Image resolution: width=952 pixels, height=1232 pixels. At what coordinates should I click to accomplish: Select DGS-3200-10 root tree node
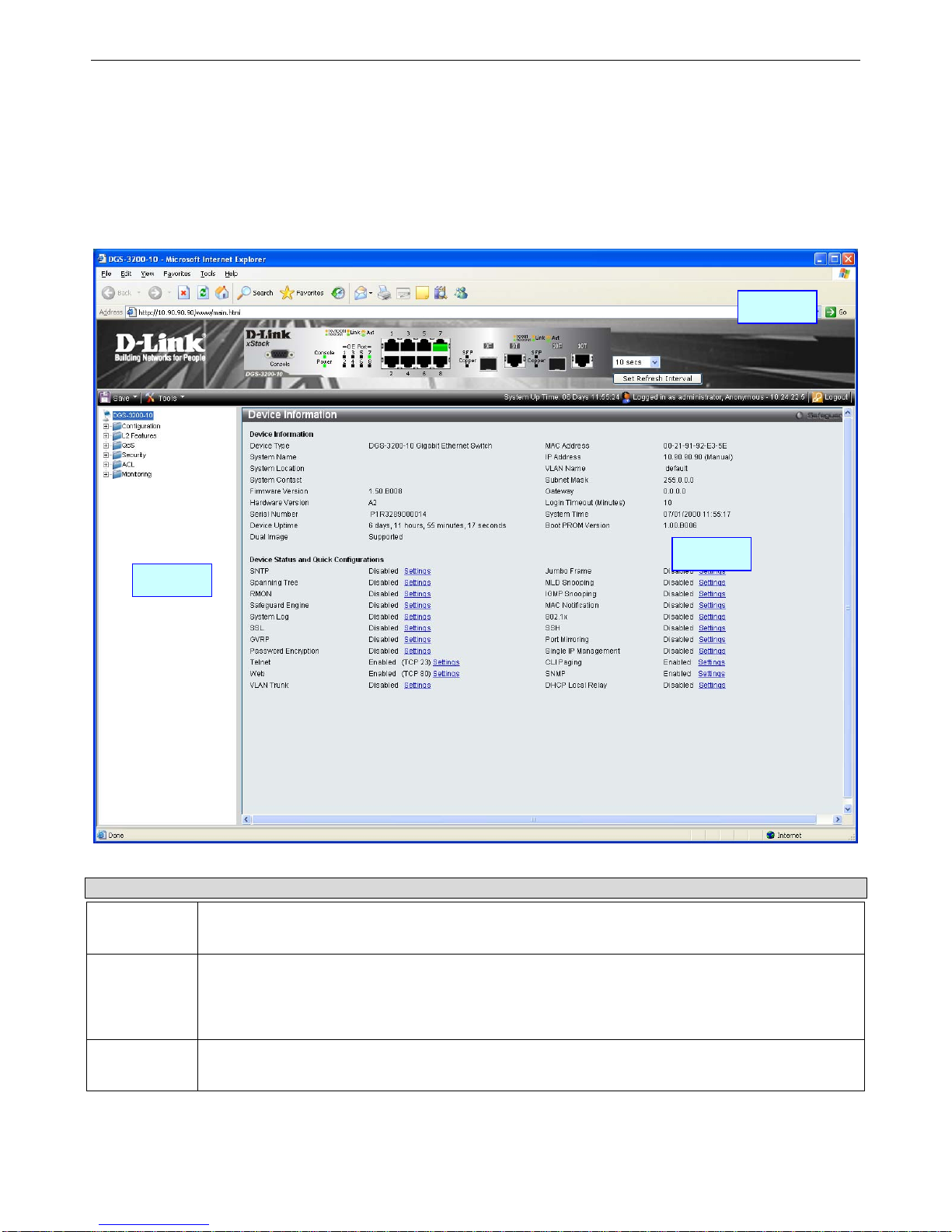[x=132, y=416]
